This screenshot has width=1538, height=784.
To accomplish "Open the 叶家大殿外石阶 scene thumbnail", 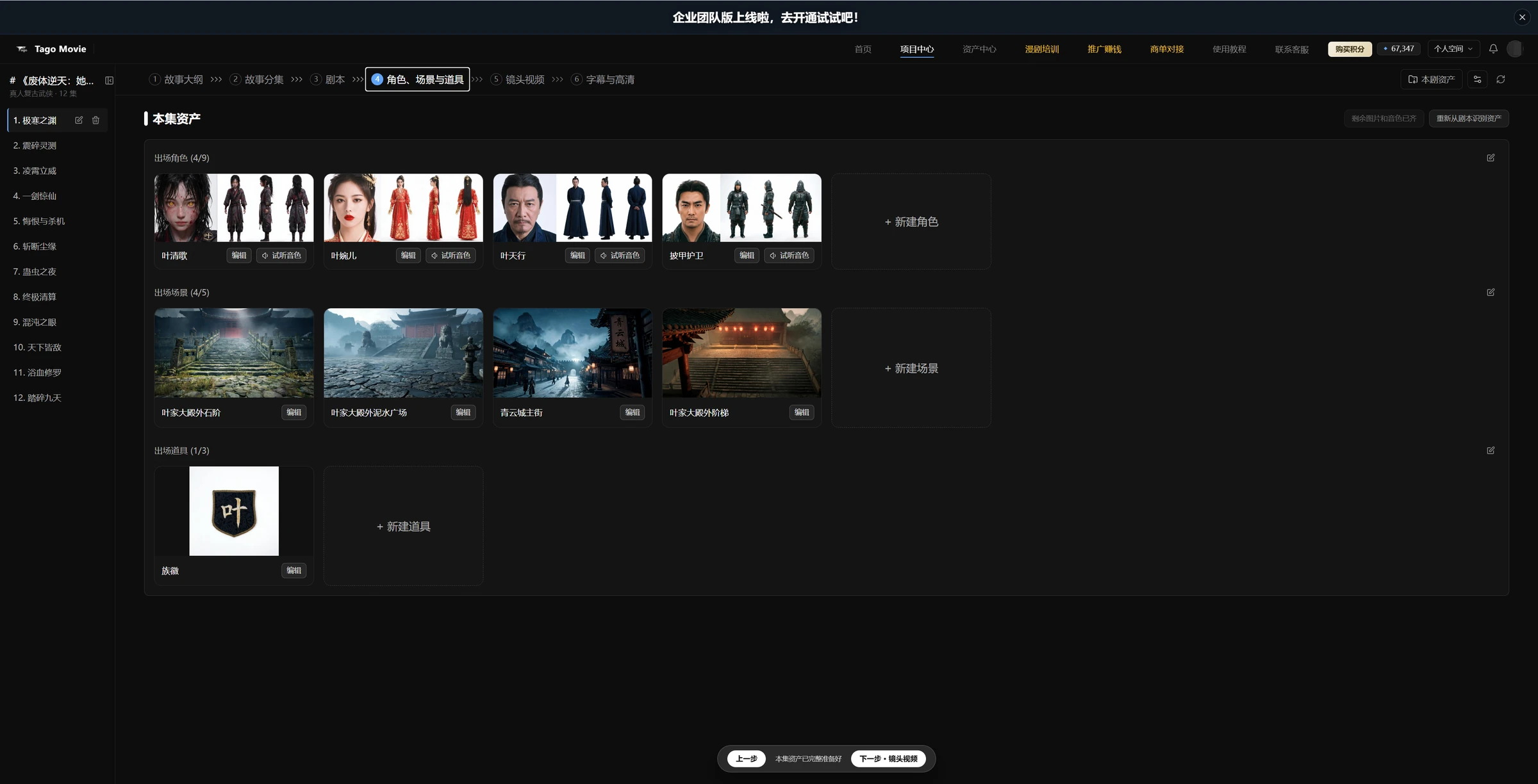I will (x=234, y=353).
